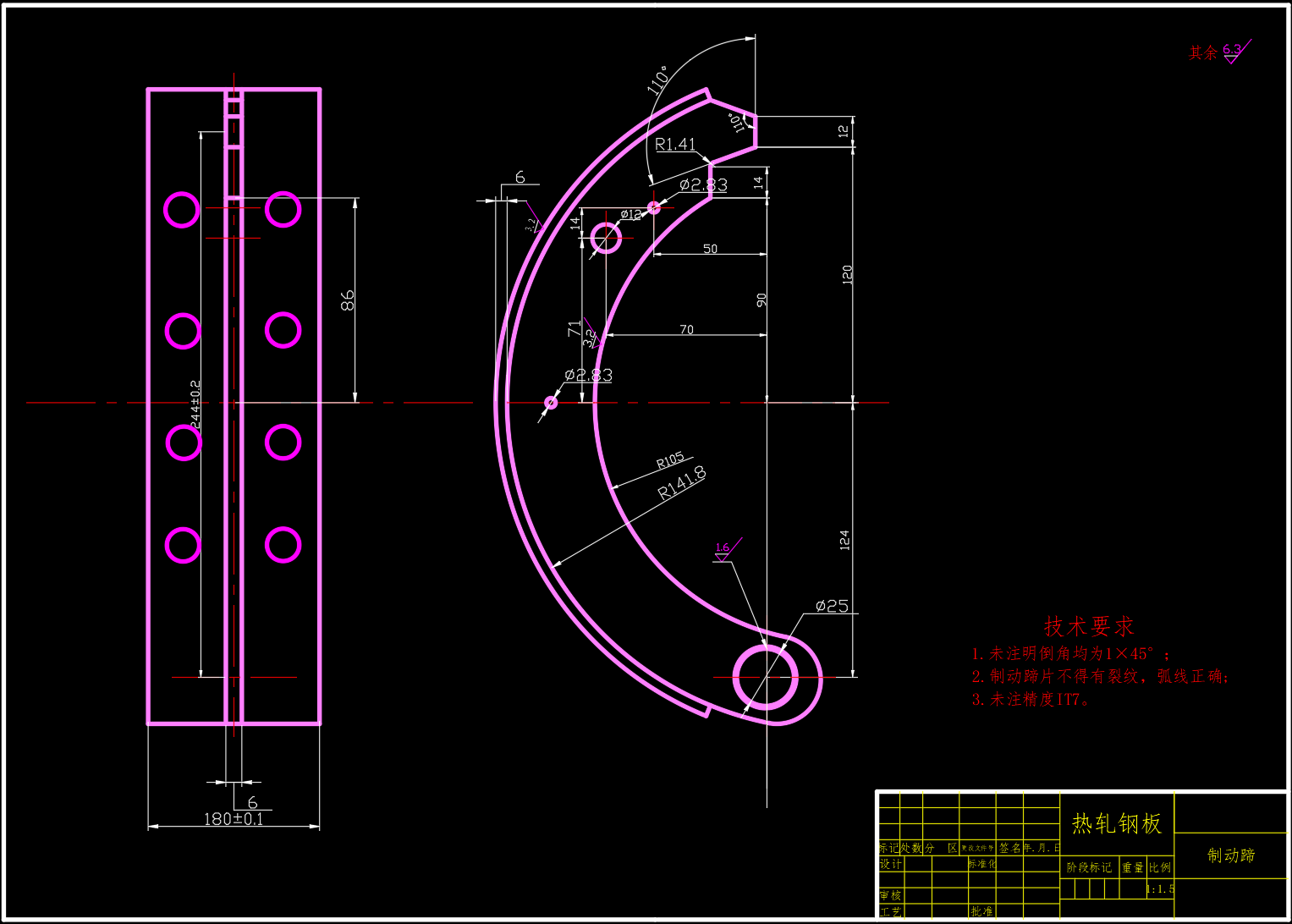This screenshot has height=924, width=1292.
Task: Click the 71 vertical dimension text
Action: click(x=575, y=328)
